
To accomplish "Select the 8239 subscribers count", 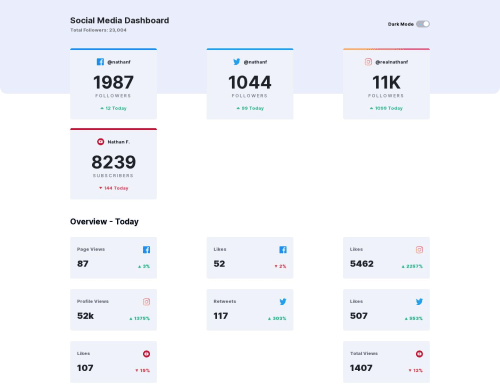I will point(113,162).
